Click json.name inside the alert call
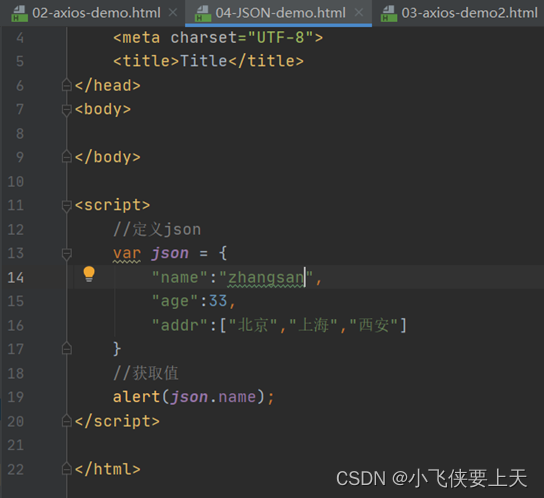 (x=213, y=397)
